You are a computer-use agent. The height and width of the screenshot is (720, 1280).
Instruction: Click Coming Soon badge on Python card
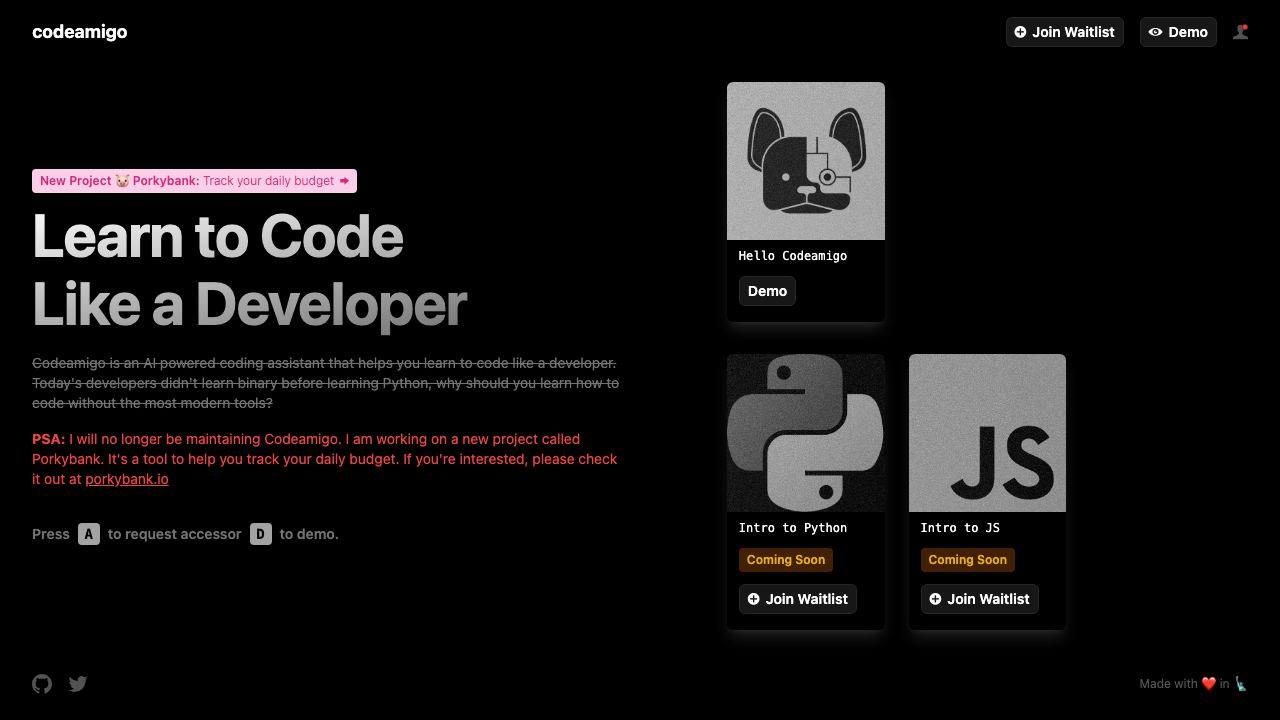[786, 560]
